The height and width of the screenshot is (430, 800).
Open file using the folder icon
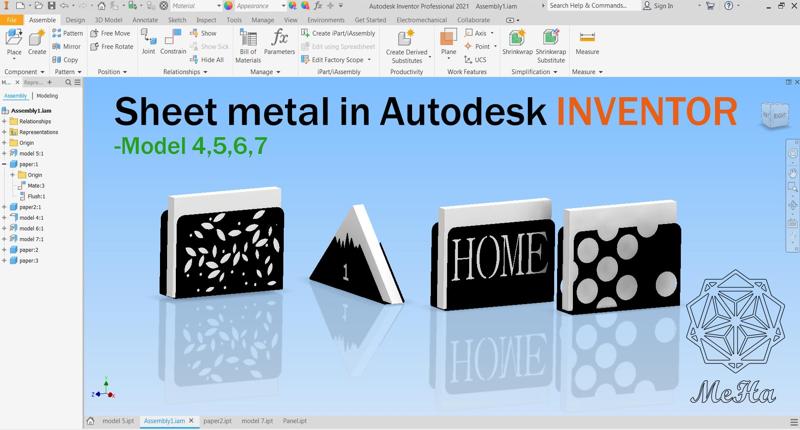[x=38, y=6]
